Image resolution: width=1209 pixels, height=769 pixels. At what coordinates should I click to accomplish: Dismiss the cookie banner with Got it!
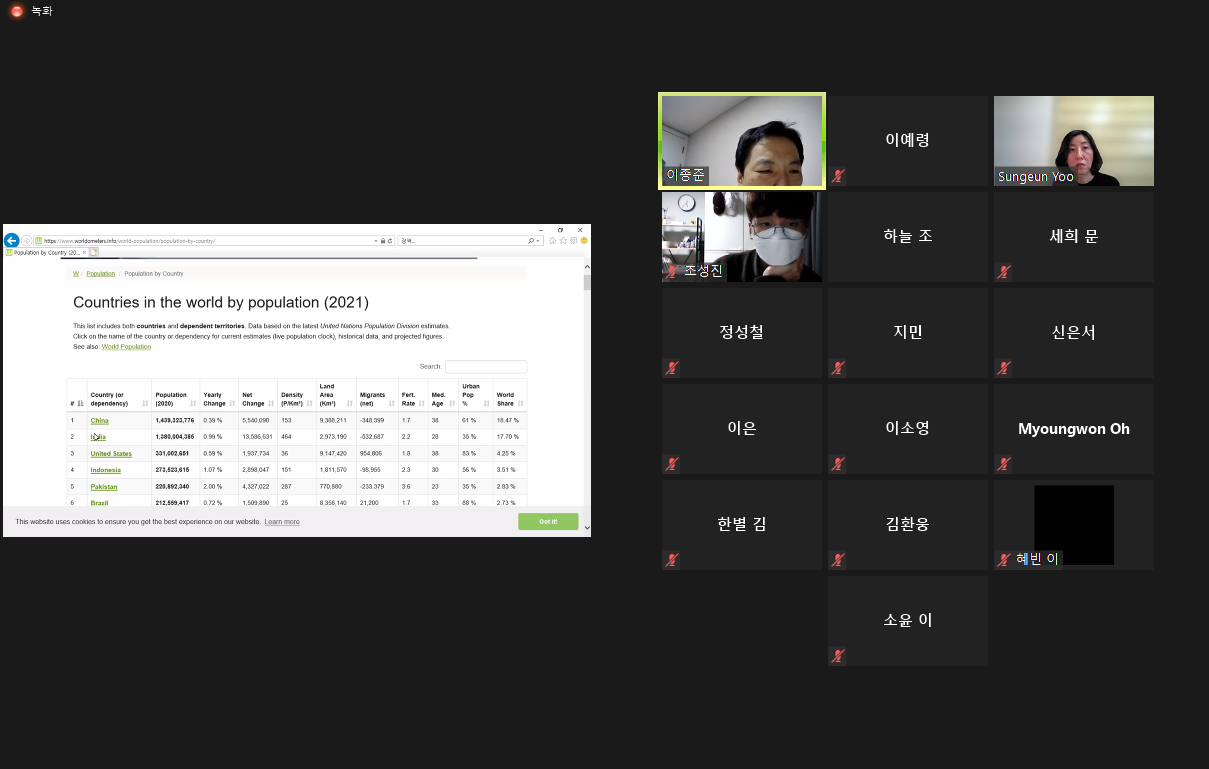point(548,522)
